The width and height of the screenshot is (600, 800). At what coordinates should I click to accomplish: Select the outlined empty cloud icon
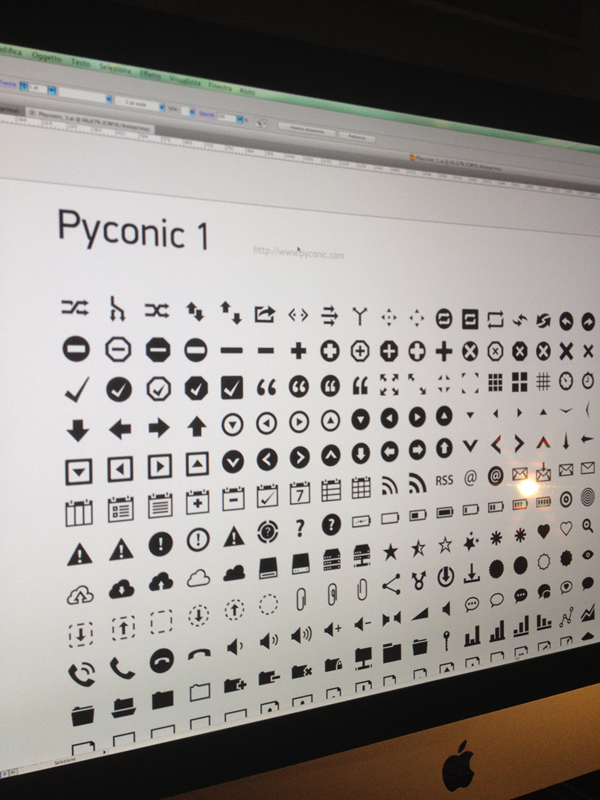tap(198, 578)
